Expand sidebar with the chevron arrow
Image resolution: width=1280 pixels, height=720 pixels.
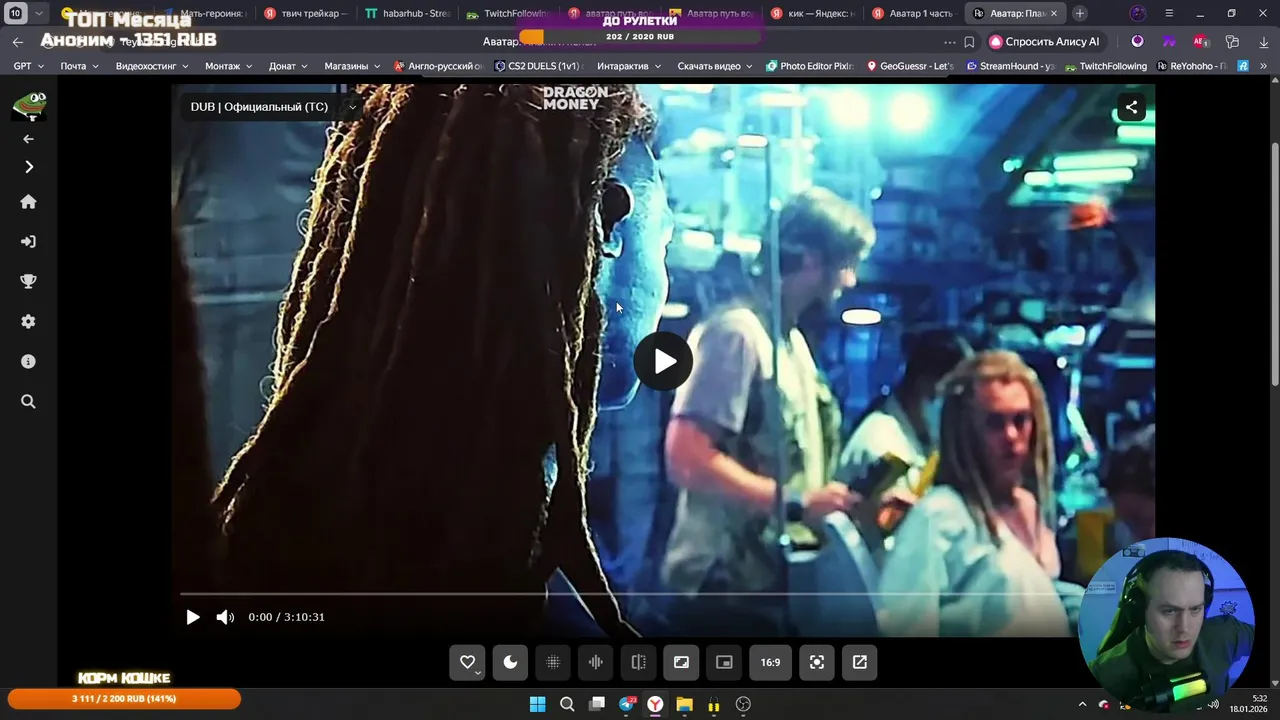click(x=28, y=167)
